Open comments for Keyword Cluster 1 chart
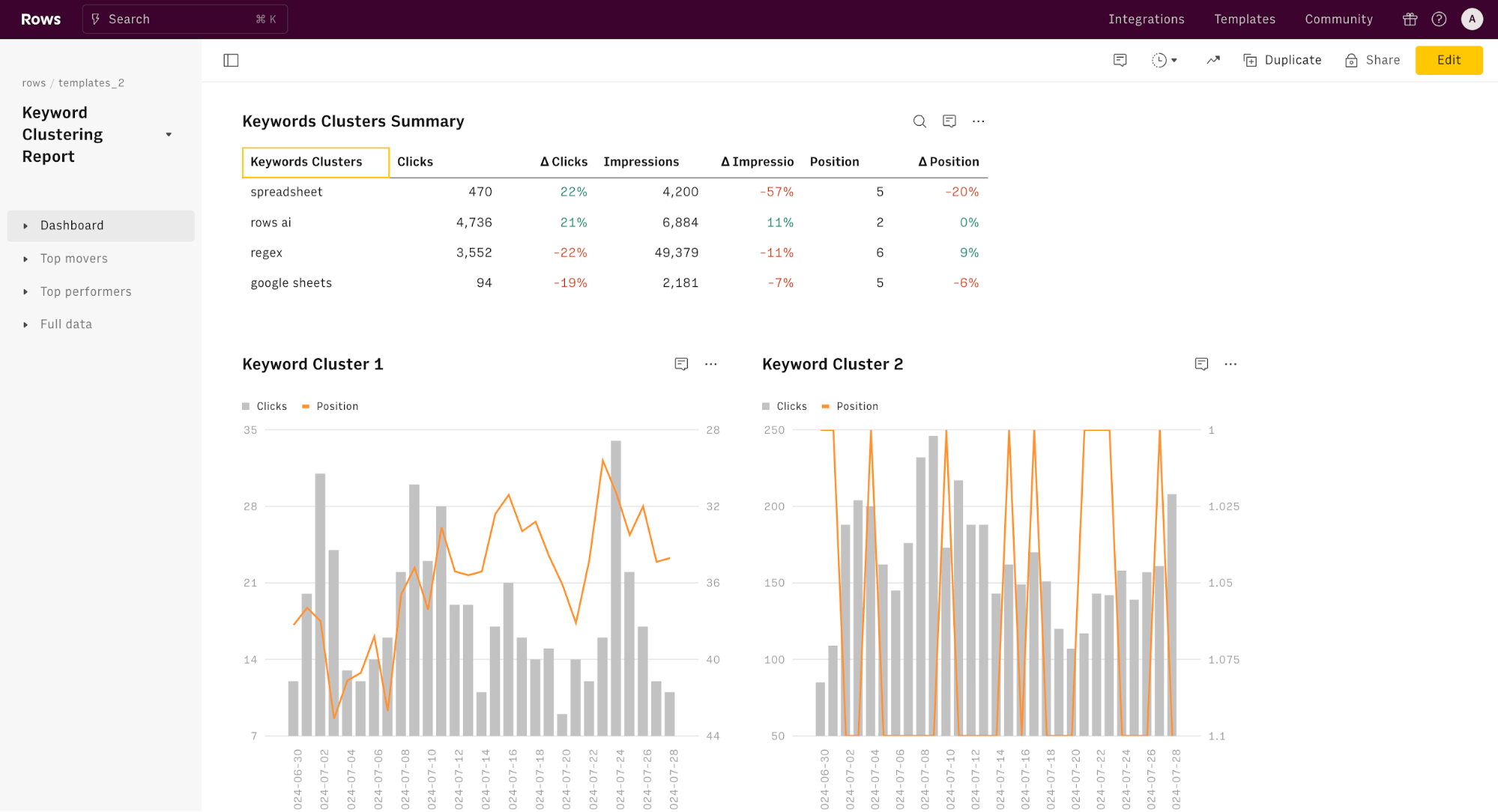The image size is (1498, 812). [x=681, y=364]
